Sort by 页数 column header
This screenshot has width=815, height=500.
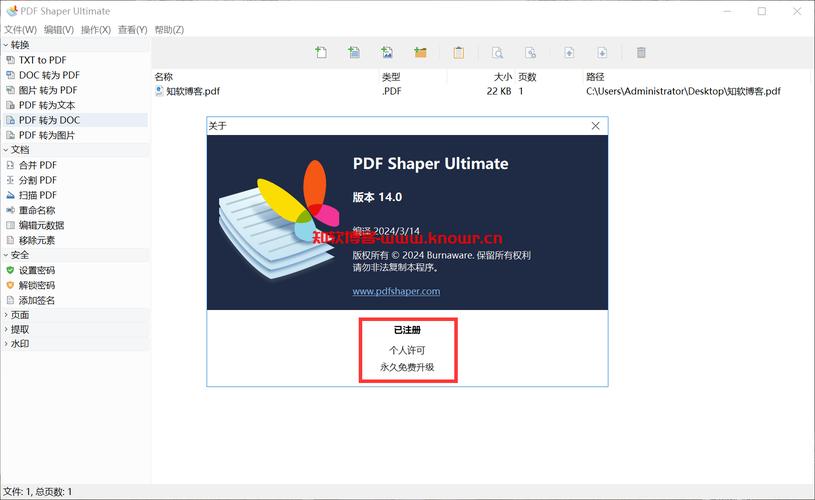click(548, 77)
